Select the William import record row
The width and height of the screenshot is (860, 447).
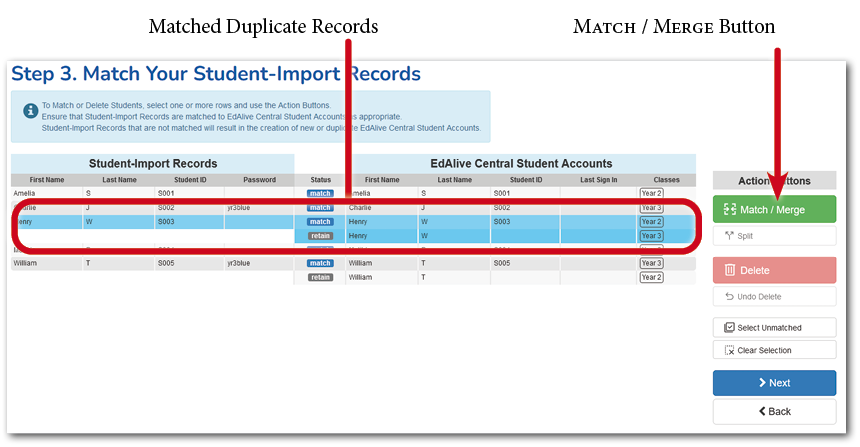152,263
